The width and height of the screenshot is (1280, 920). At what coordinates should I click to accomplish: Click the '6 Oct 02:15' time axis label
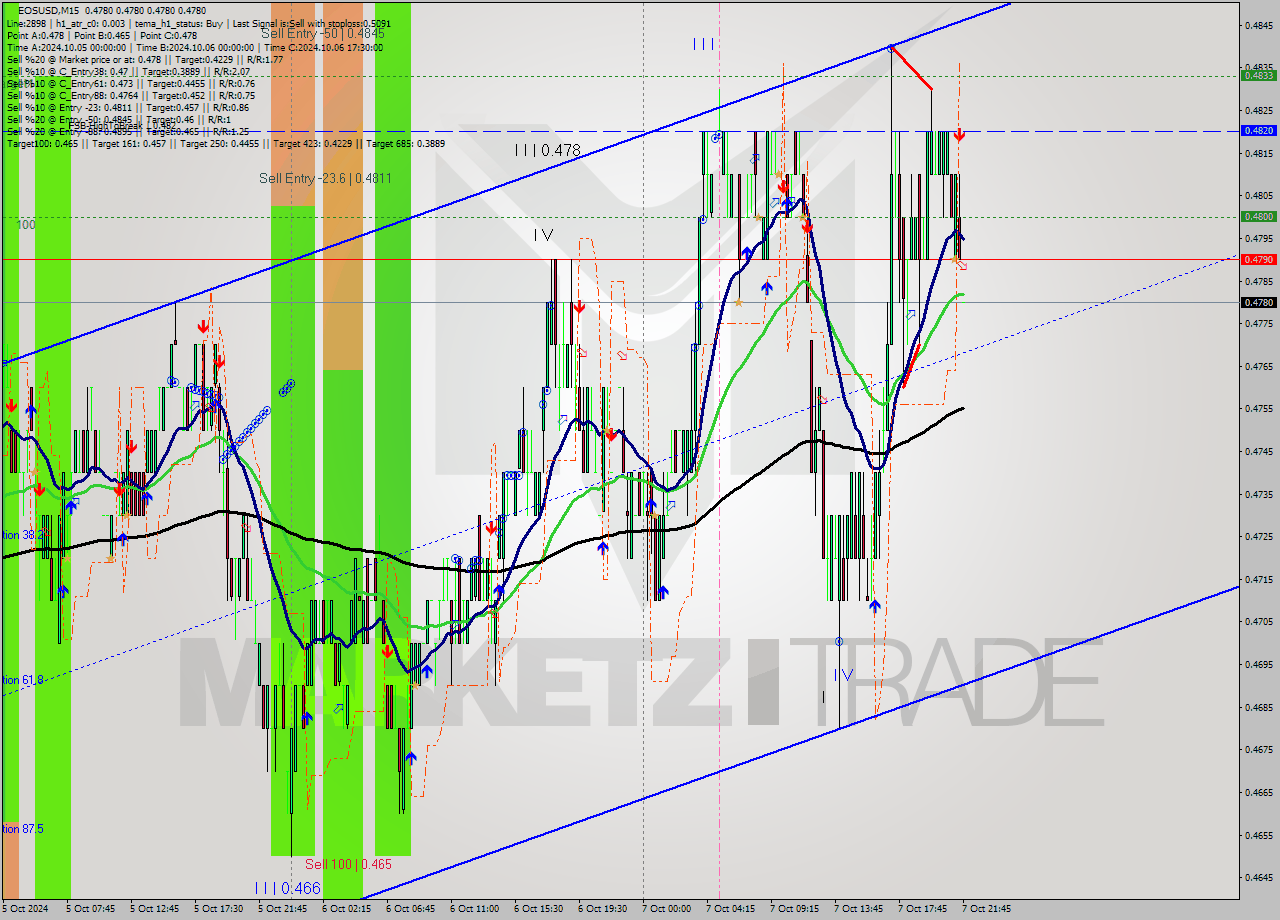coord(346,909)
